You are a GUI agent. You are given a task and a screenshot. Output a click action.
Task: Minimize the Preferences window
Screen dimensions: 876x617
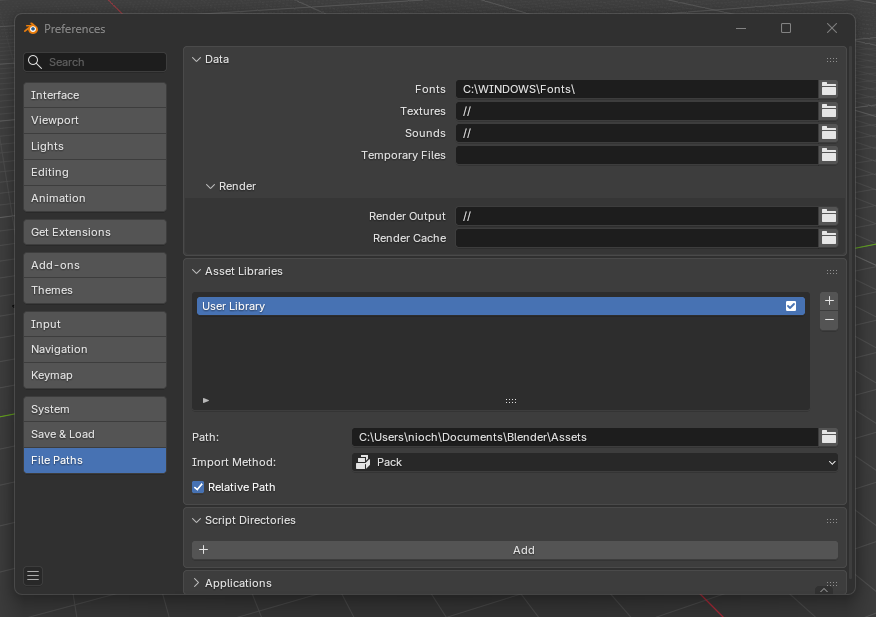[x=741, y=29]
